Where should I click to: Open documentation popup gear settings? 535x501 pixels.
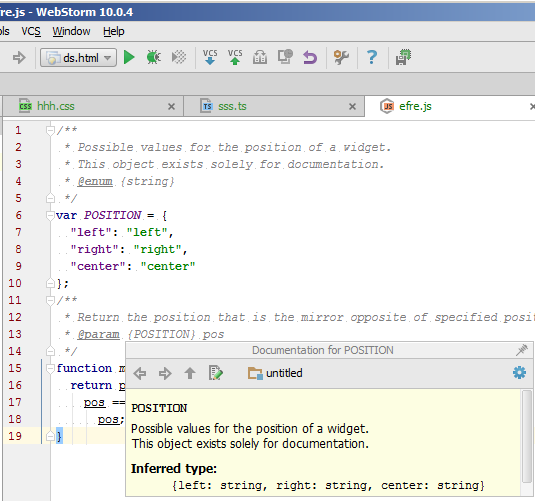(519, 373)
